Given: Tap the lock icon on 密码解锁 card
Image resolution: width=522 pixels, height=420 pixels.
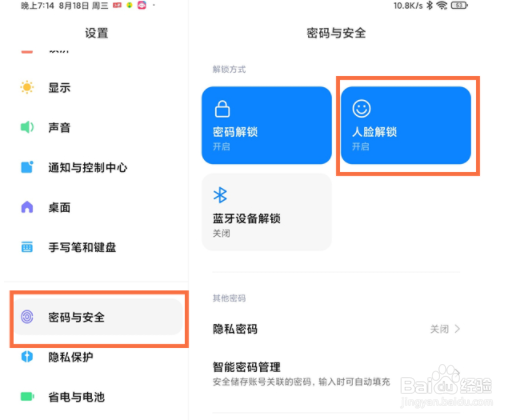Looking at the screenshot, I should click(x=222, y=109).
